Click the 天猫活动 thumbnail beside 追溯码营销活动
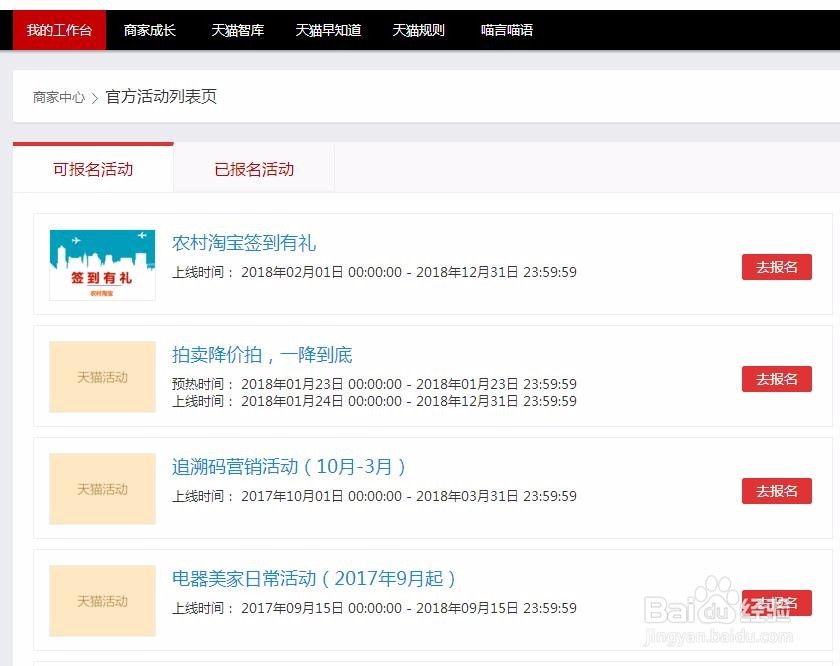Viewport: 840px width, 666px height. [102, 489]
